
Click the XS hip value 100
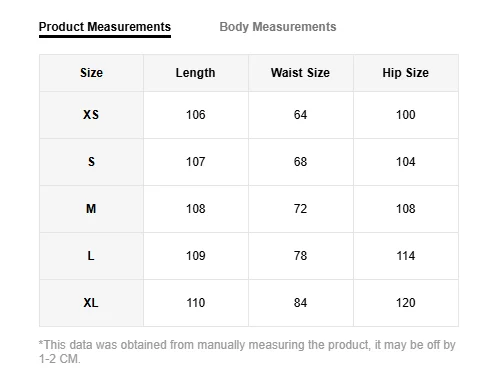click(x=406, y=115)
